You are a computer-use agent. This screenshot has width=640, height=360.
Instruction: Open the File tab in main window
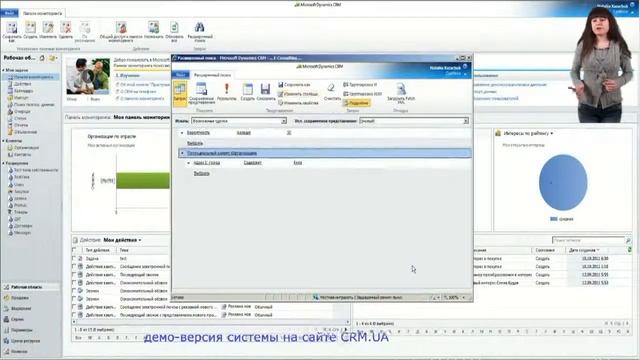click(x=9, y=13)
